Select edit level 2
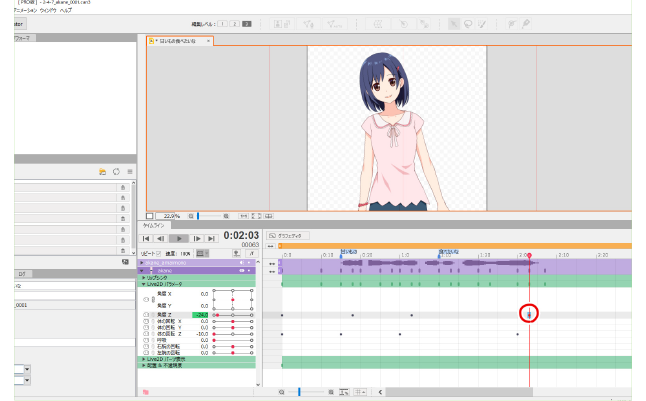Screen dimensions: 646x401 234,24
